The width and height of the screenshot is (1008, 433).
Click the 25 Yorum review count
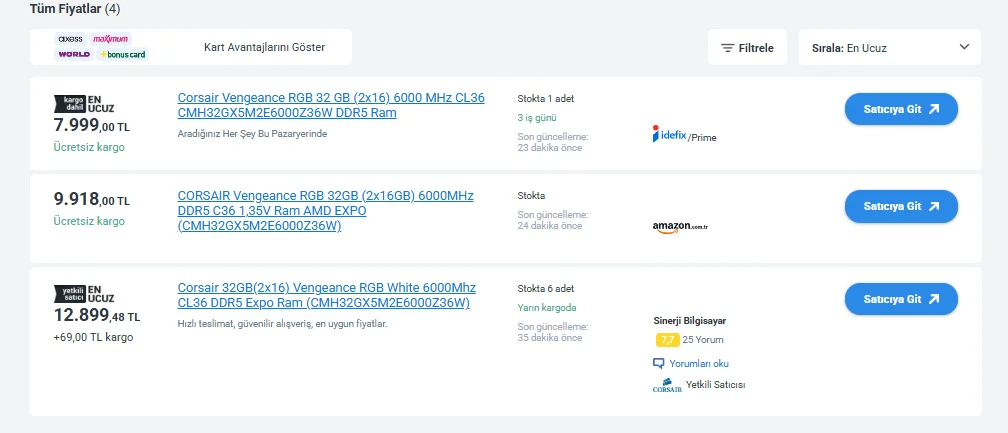(x=703, y=340)
